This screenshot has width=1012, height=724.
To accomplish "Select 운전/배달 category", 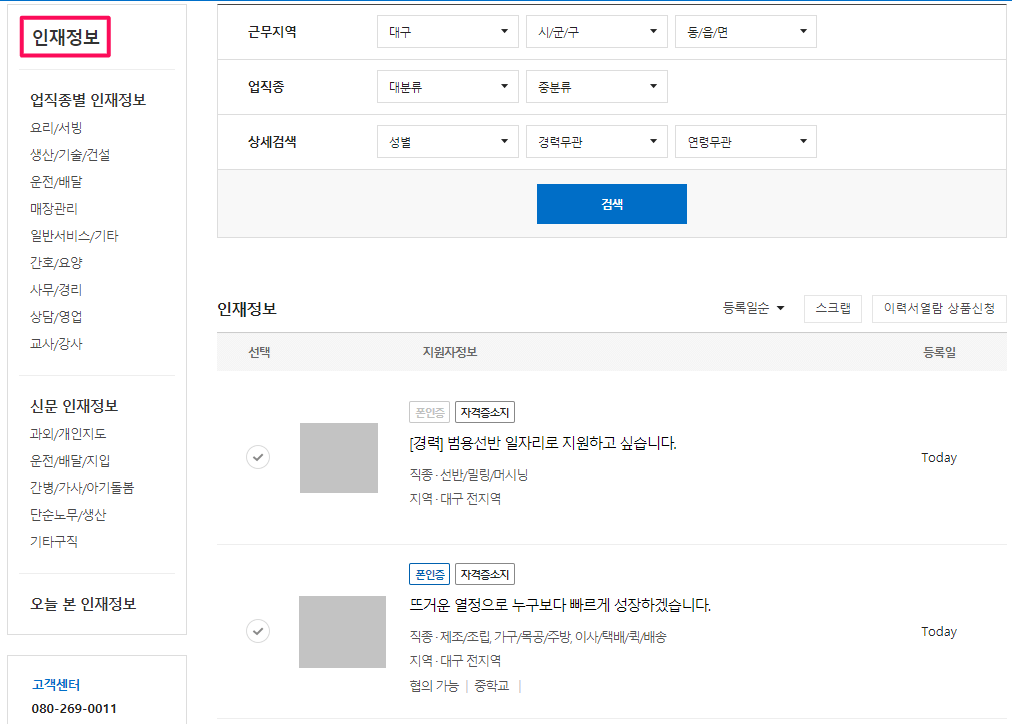I will pyautogui.click(x=56, y=182).
